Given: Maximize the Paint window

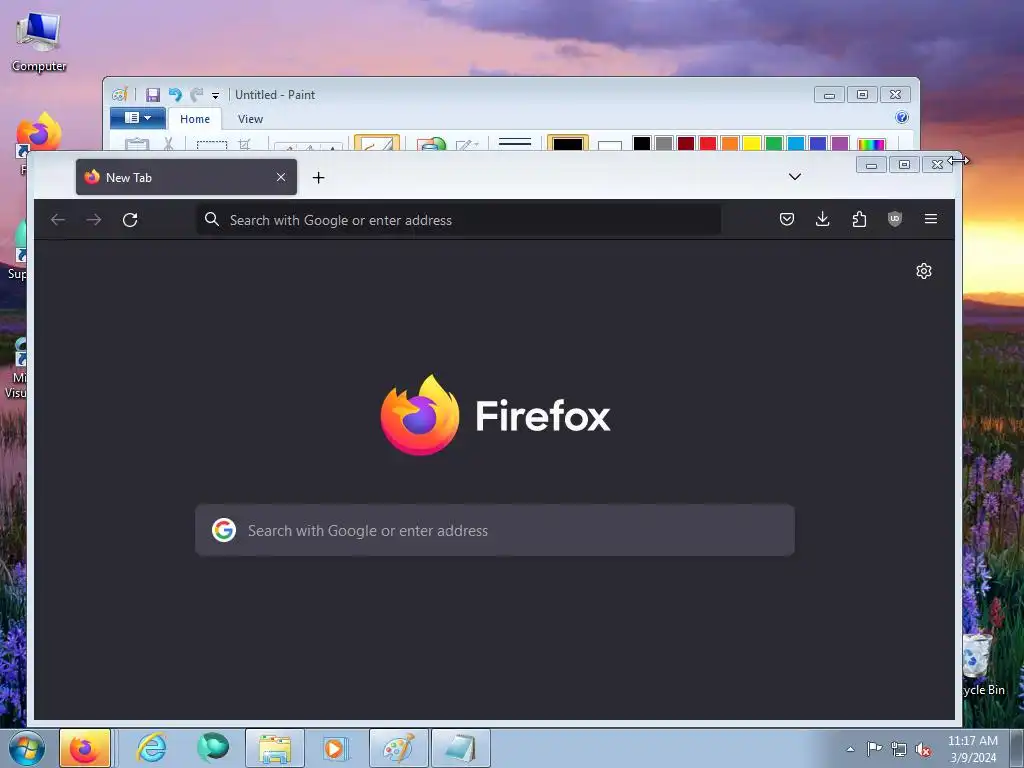Looking at the screenshot, I should tap(862, 95).
